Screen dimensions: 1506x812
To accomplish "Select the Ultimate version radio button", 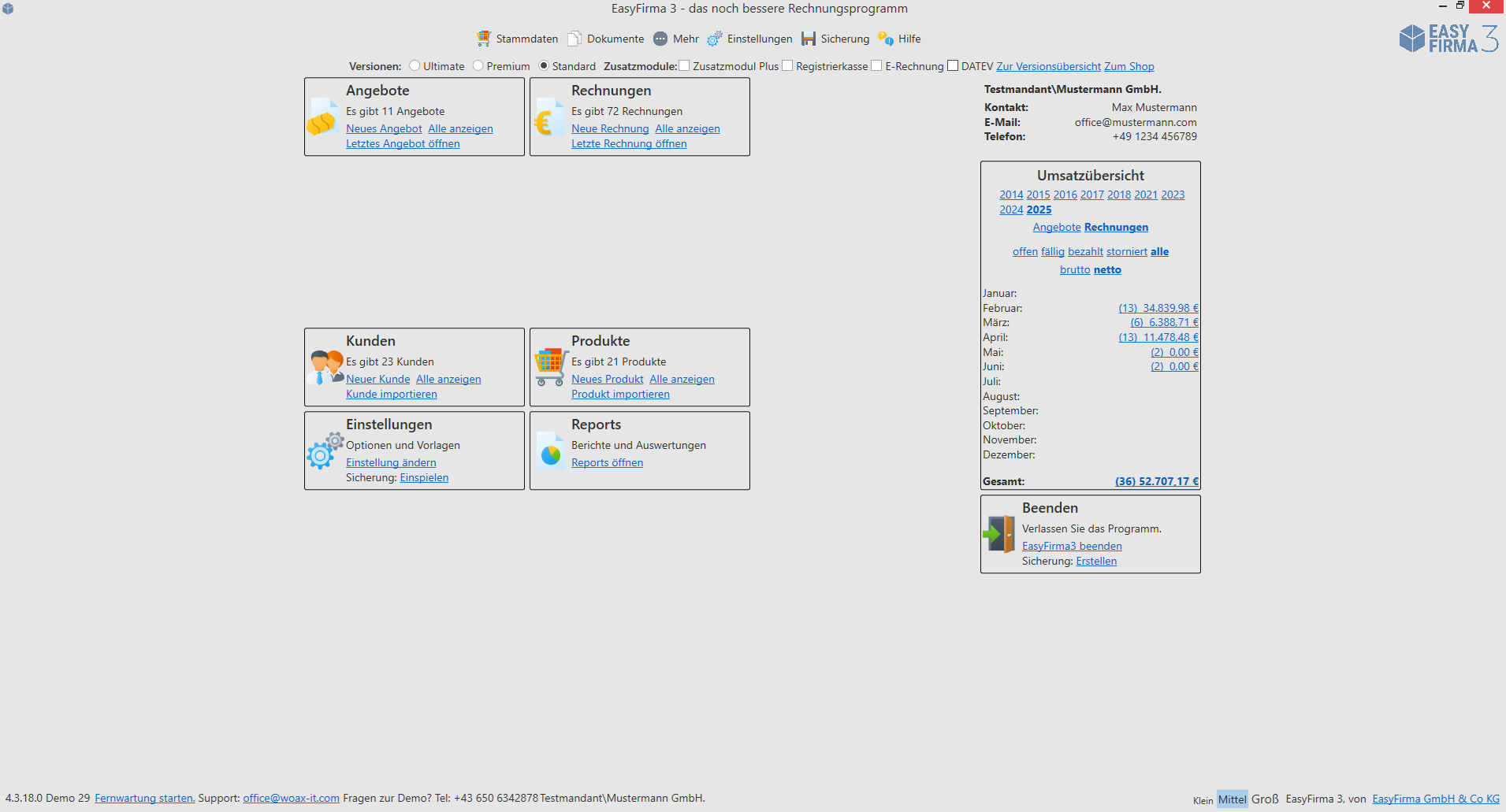I will coord(415,66).
